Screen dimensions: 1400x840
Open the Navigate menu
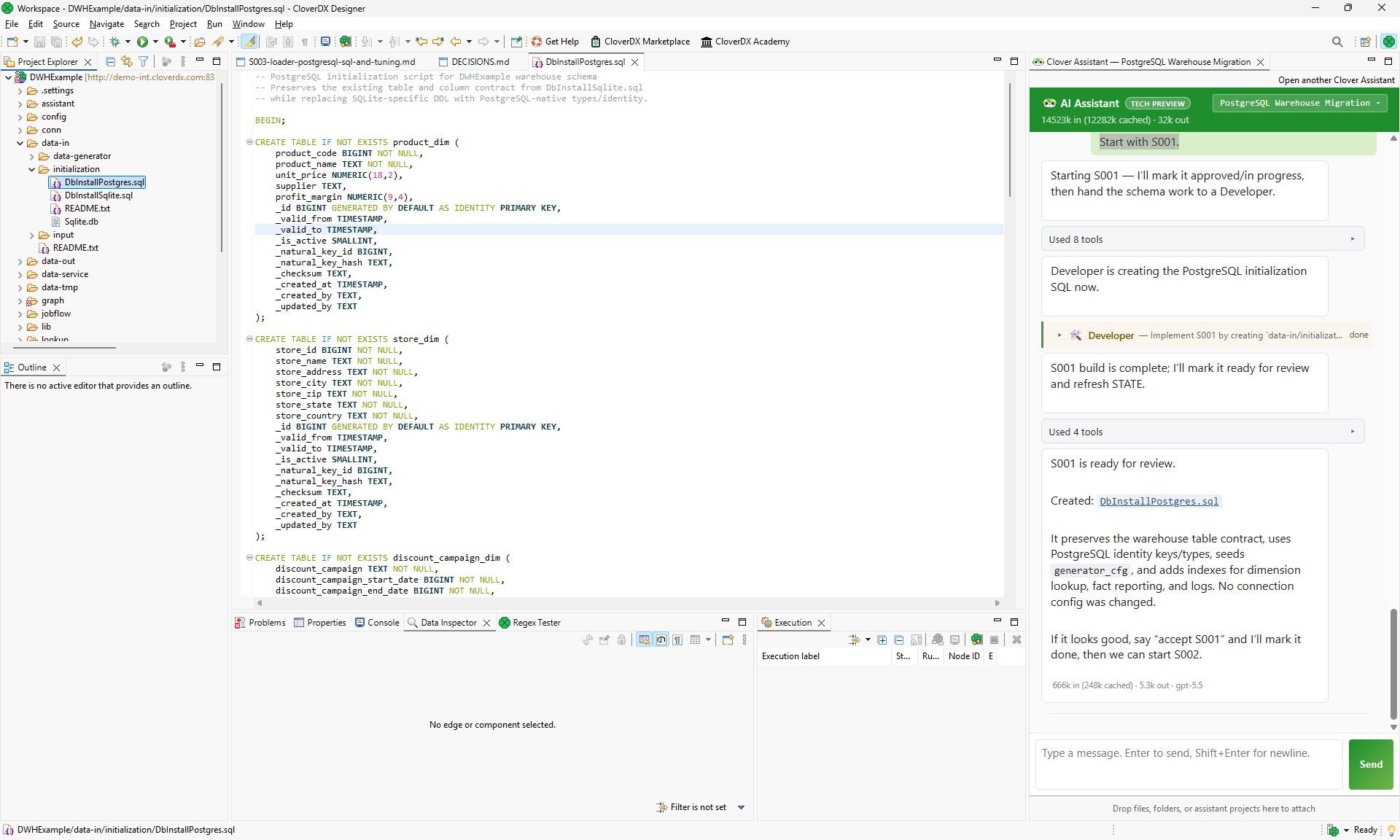pyautogui.click(x=106, y=24)
